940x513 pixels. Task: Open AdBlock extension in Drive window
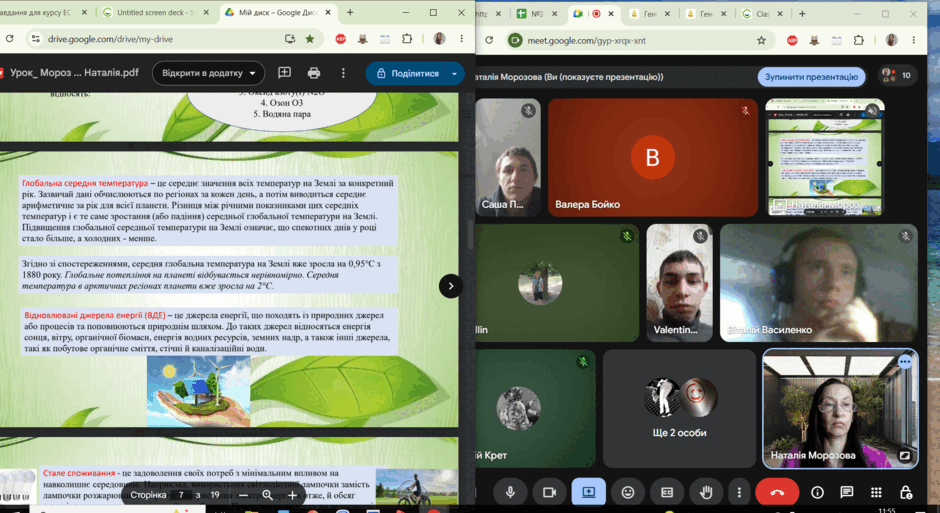(341, 39)
